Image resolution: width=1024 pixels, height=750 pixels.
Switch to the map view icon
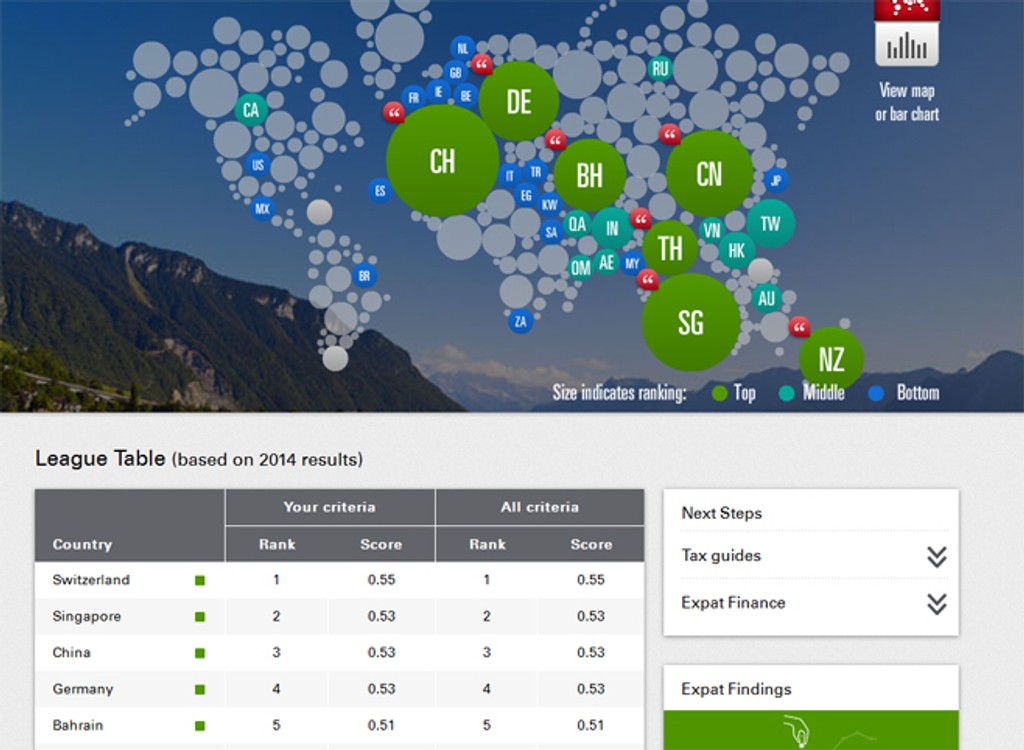tap(907, 9)
